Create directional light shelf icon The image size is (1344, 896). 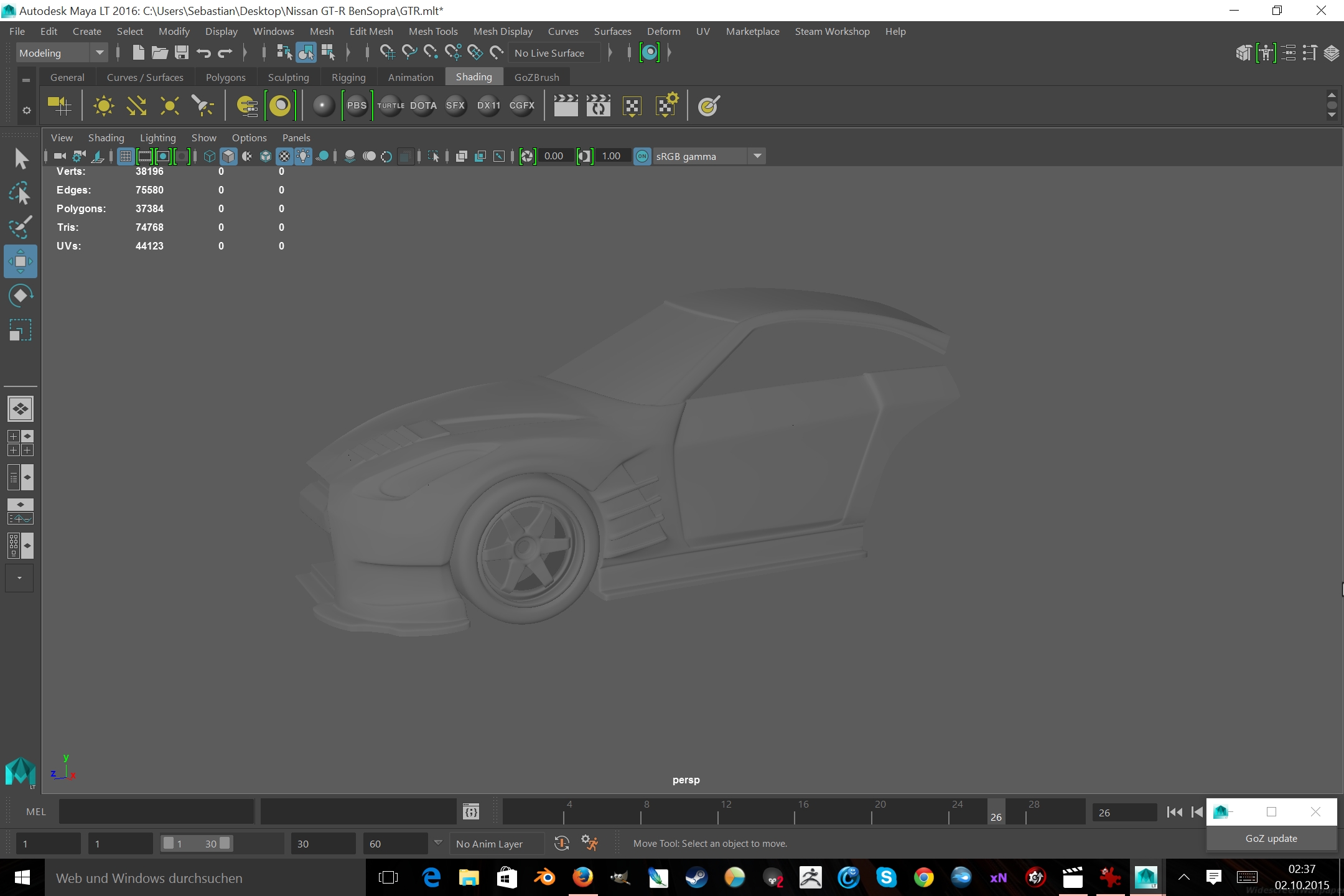[136, 106]
